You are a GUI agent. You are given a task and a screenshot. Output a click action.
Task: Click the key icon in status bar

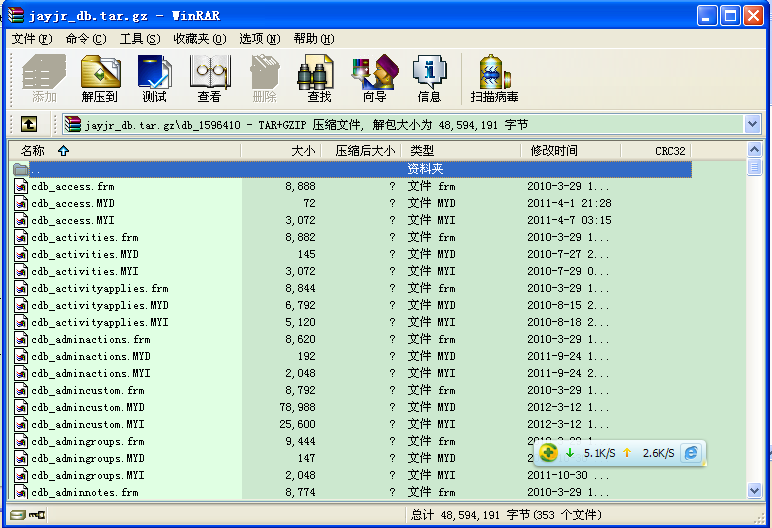(x=37, y=515)
